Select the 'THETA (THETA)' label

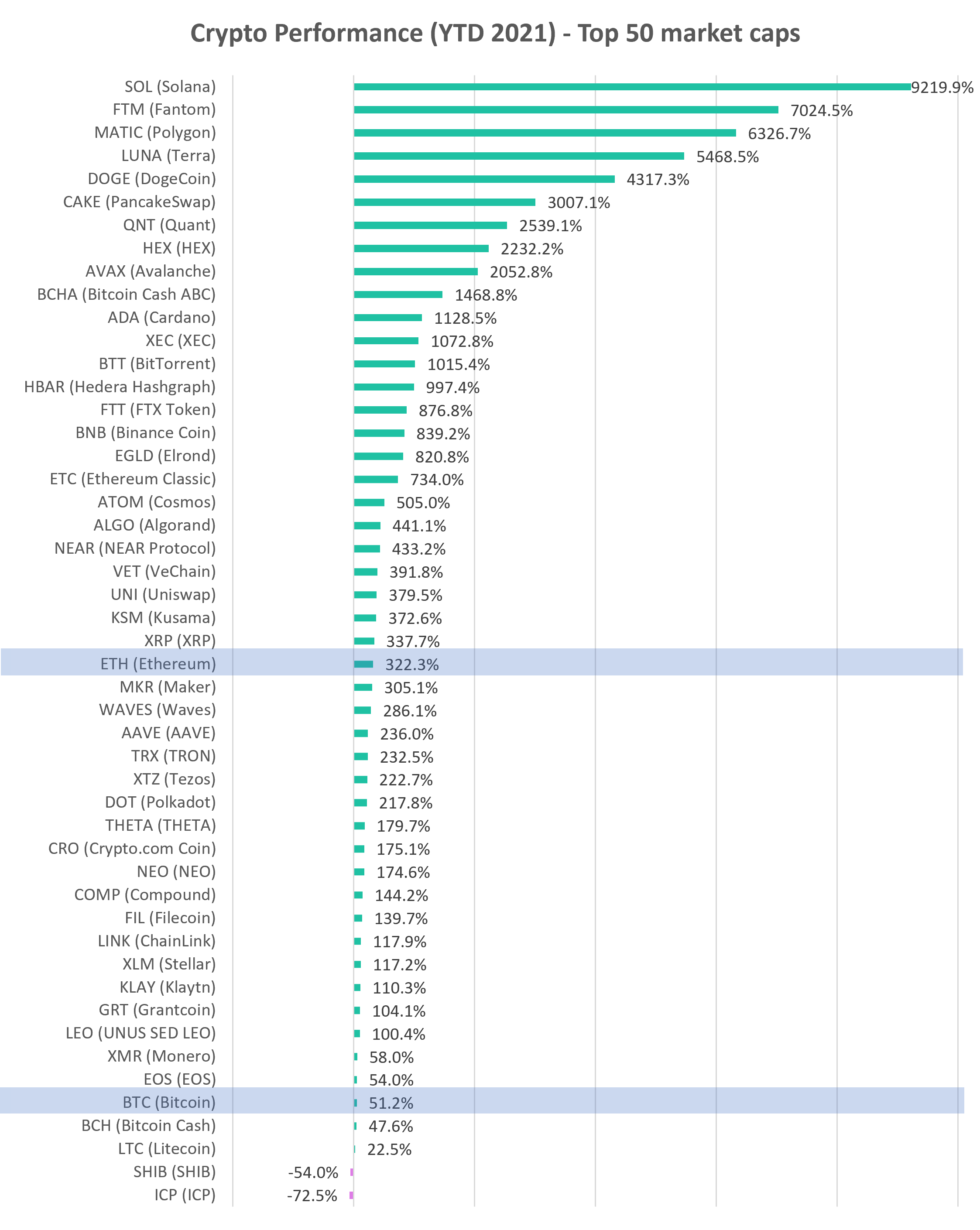click(160, 826)
